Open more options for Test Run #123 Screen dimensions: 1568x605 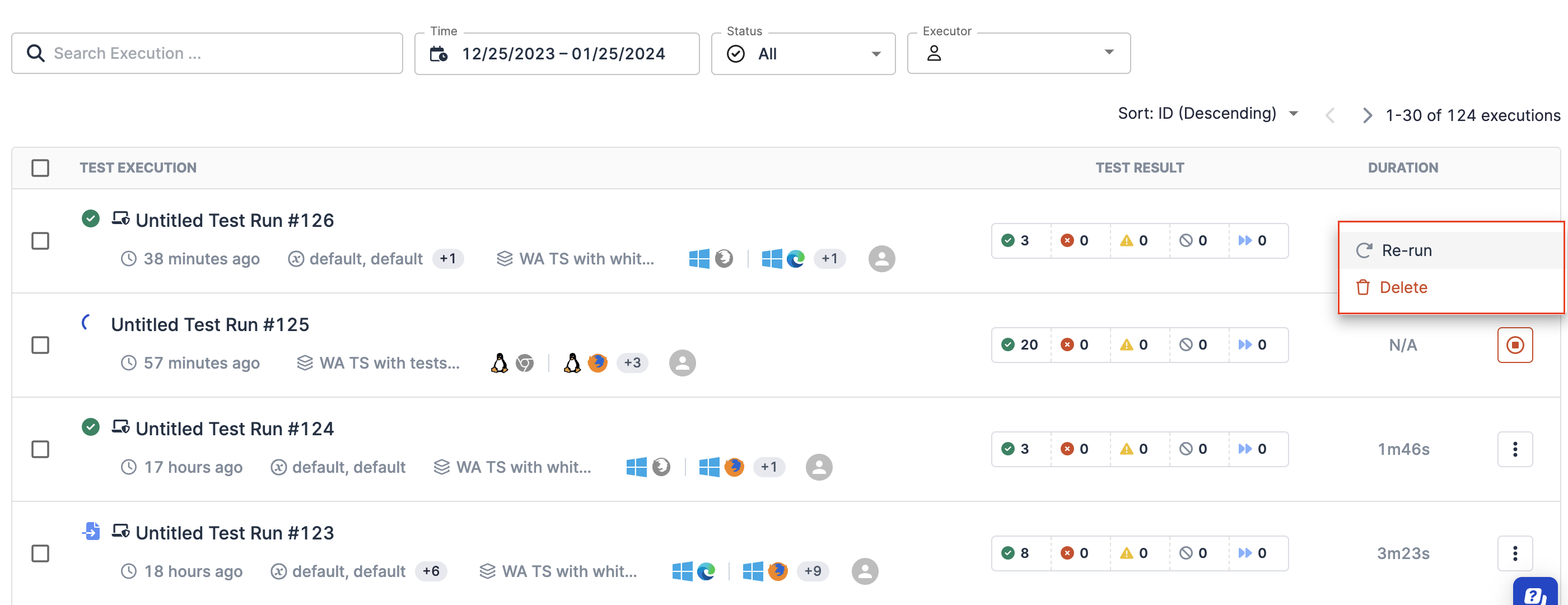point(1514,553)
